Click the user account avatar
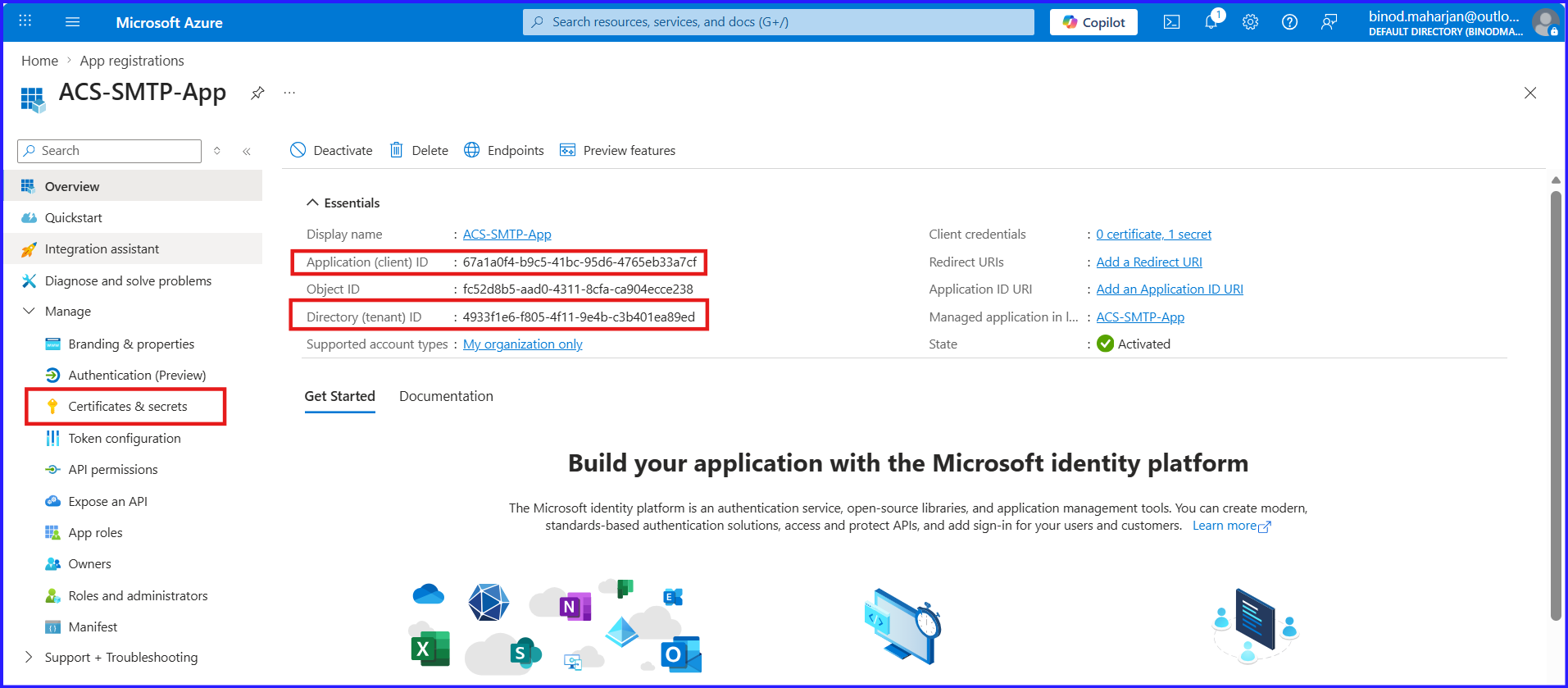1568x688 pixels. [x=1545, y=22]
